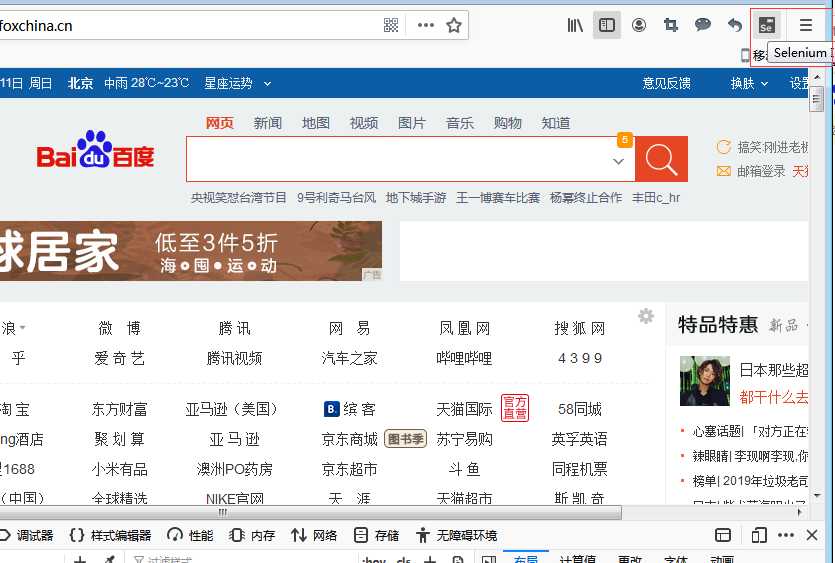This screenshot has height=563, width=835.
Task: Select the 地图 search tab
Action: (316, 123)
